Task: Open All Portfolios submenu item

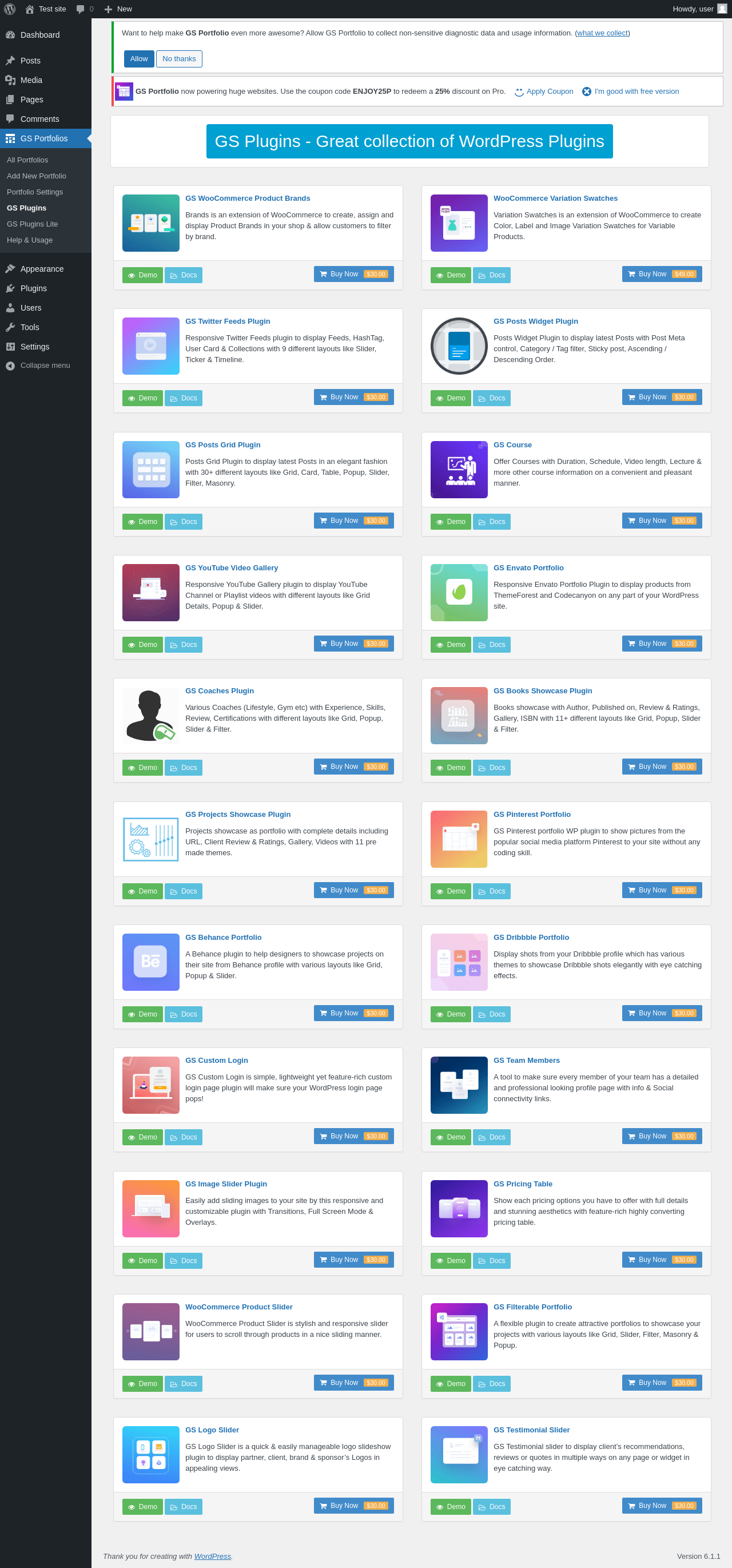Action: [27, 160]
